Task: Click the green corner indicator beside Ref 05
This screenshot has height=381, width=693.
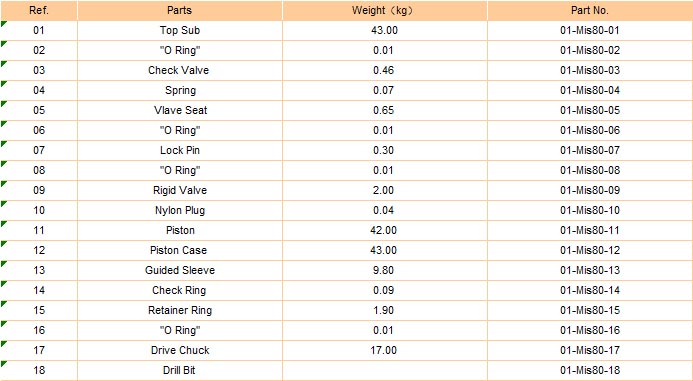Action: tap(4, 103)
